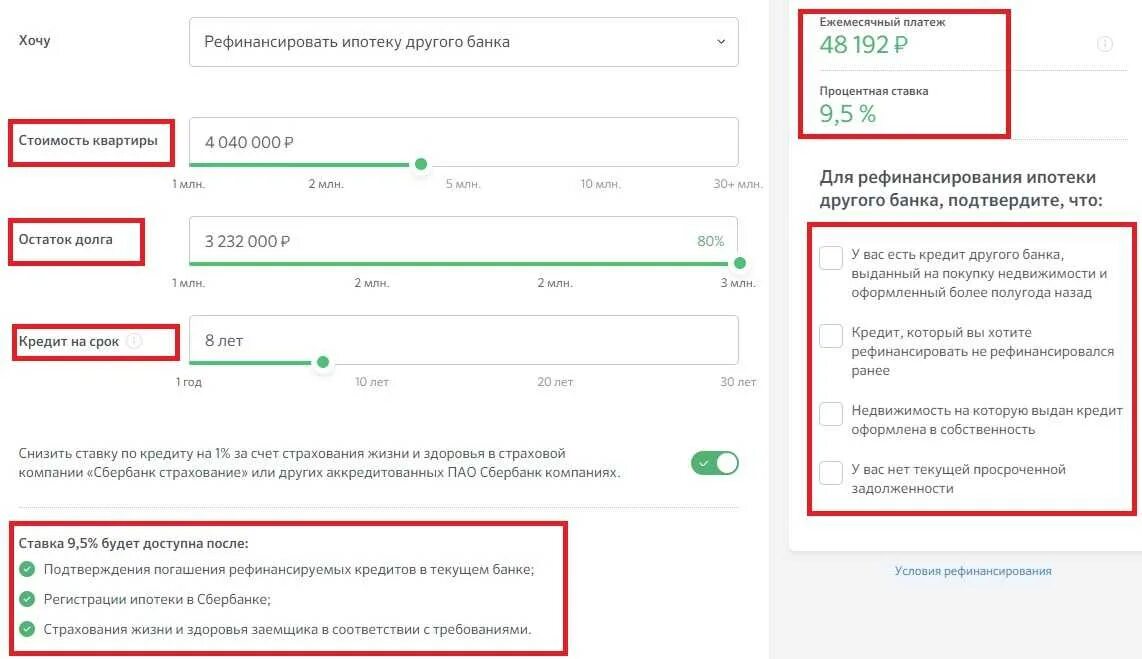
Task: Click the "3 млн." mark on debt scale
Action: (x=738, y=283)
